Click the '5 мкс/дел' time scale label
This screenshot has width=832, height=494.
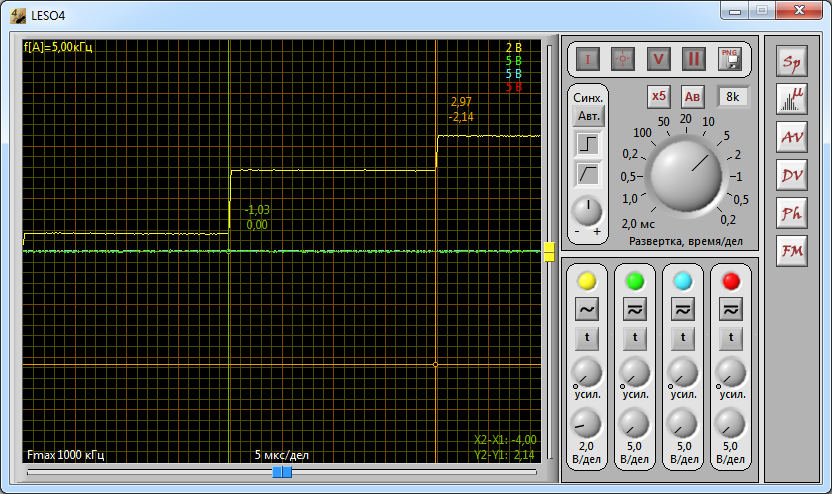pos(281,455)
